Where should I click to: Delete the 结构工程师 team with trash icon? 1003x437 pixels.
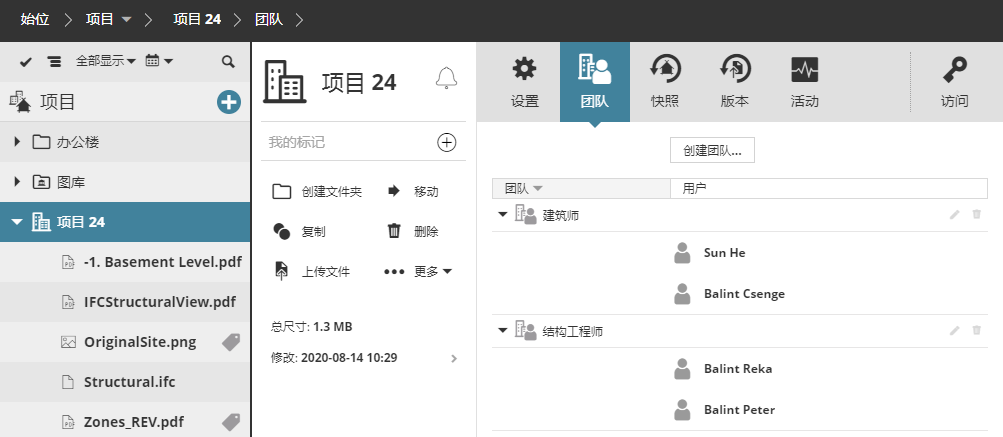point(976,330)
